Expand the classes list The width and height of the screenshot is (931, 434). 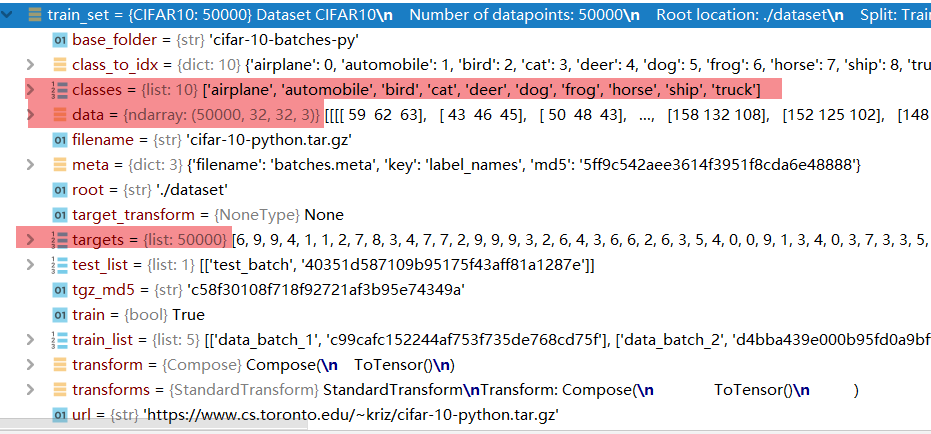[x=30, y=90]
